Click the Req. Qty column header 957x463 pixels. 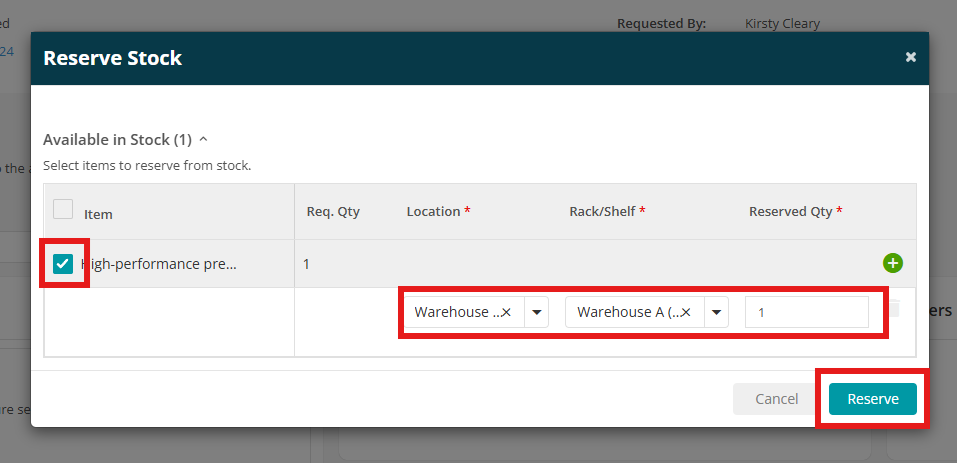coord(333,212)
